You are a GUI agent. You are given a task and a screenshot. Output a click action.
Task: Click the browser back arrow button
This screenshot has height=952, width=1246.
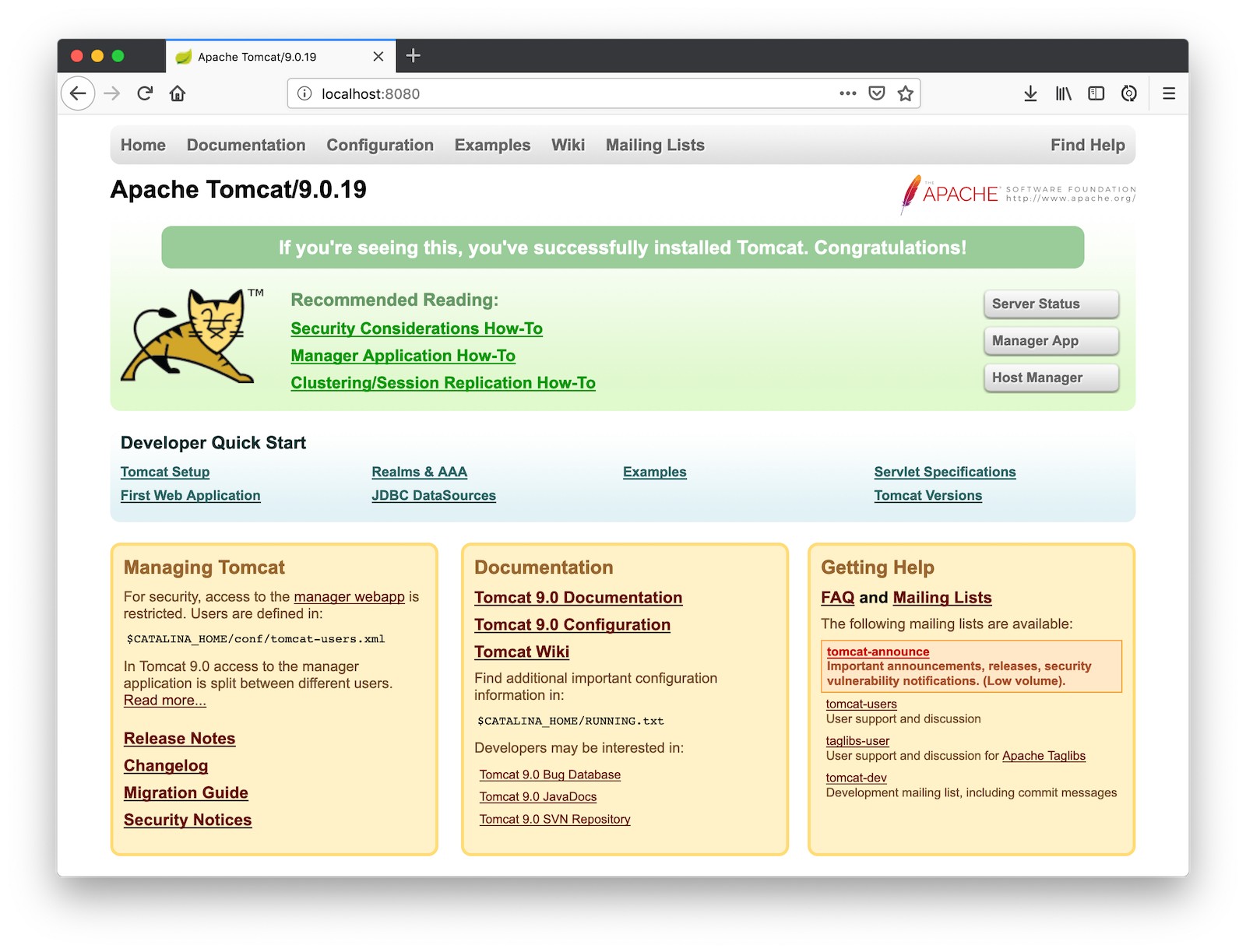(78, 93)
